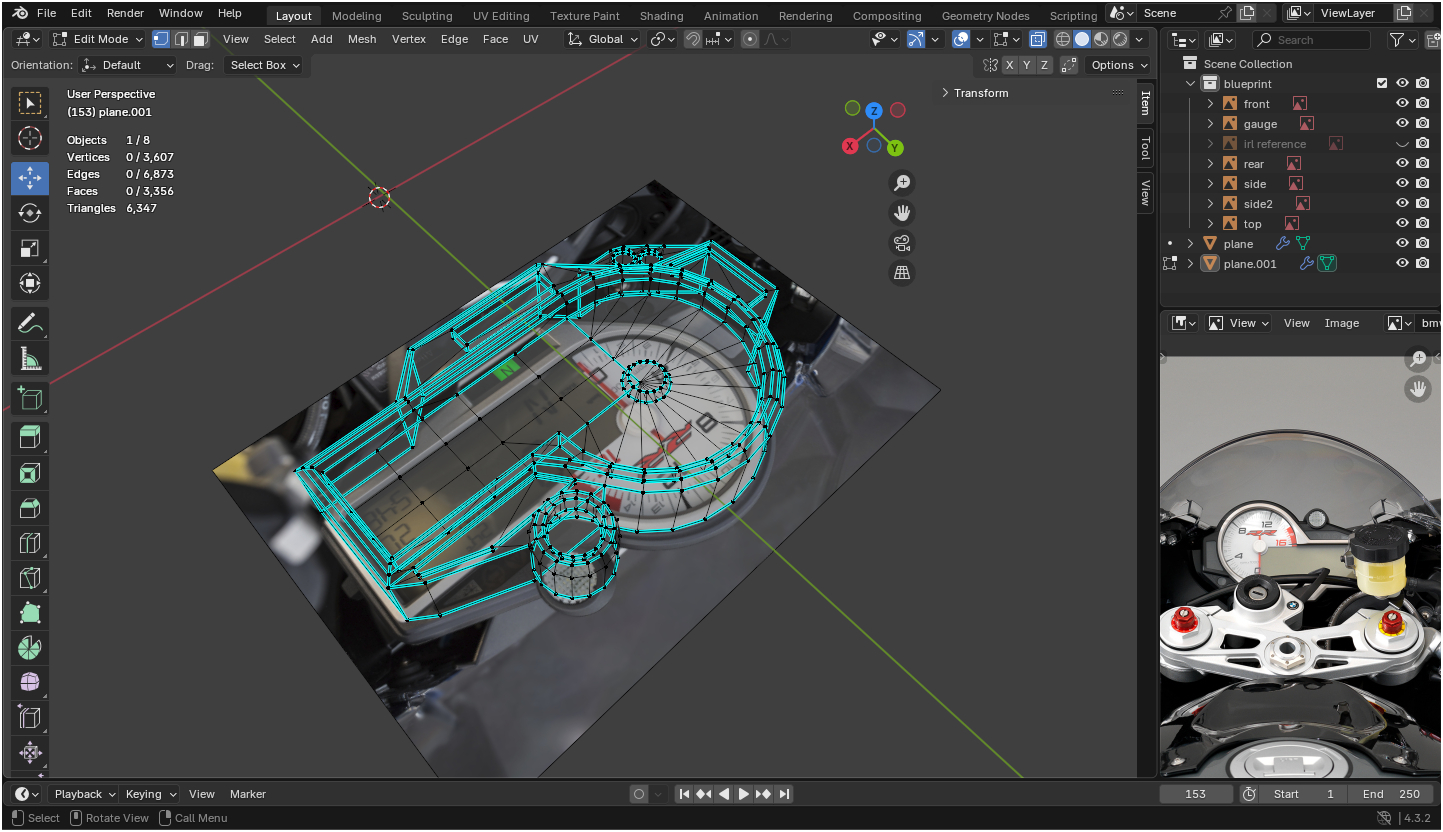Choose the Move tool
Viewport: 1443px width, 832px height.
pyautogui.click(x=30, y=177)
